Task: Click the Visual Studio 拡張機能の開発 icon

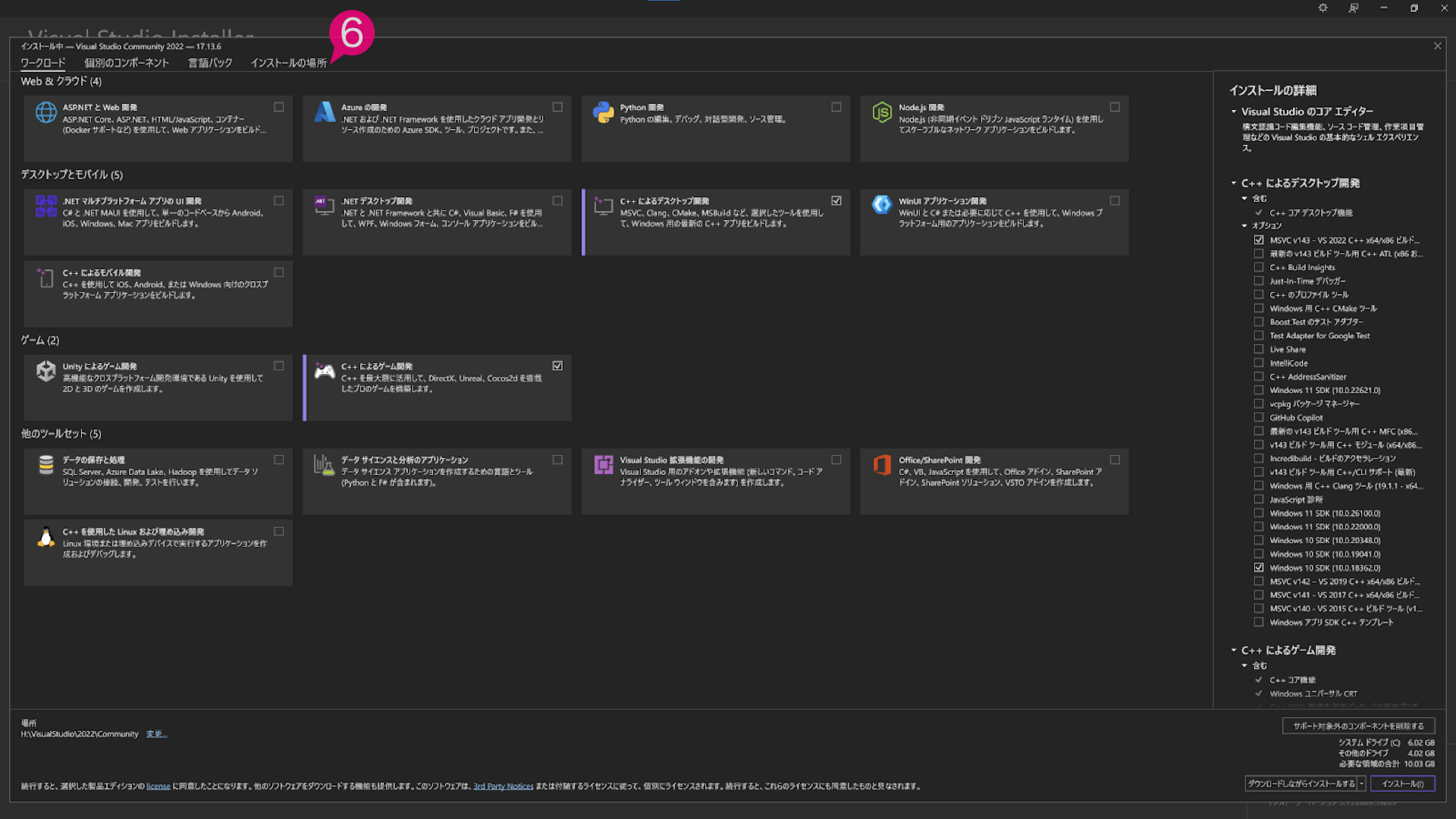Action: (603, 465)
